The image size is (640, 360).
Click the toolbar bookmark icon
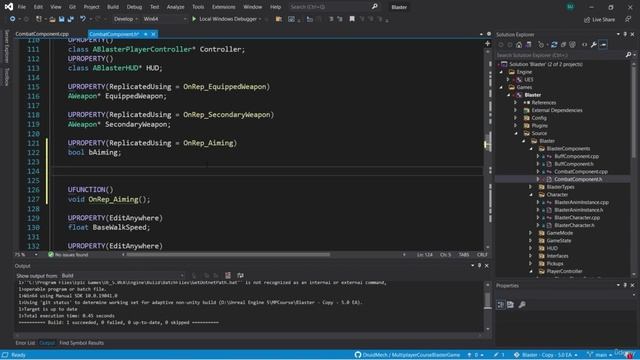[x=352, y=19]
